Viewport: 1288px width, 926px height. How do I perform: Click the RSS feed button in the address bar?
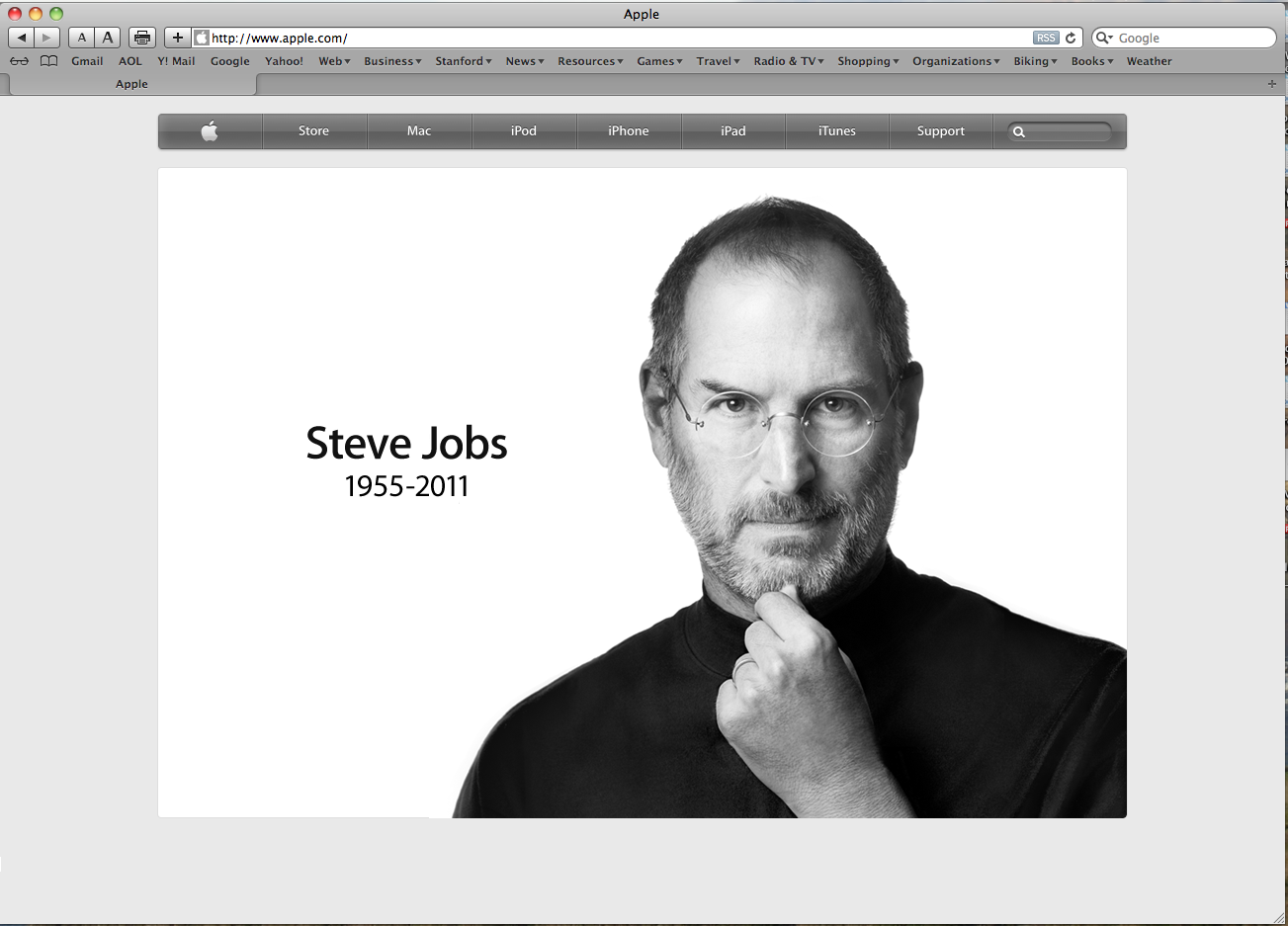pyautogui.click(x=1046, y=38)
